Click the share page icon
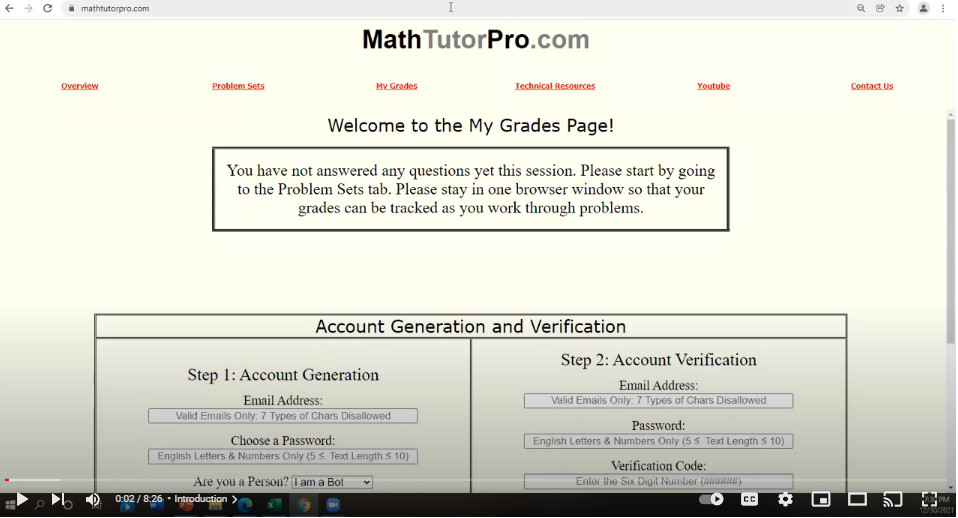The height and width of the screenshot is (518, 958). [880, 9]
